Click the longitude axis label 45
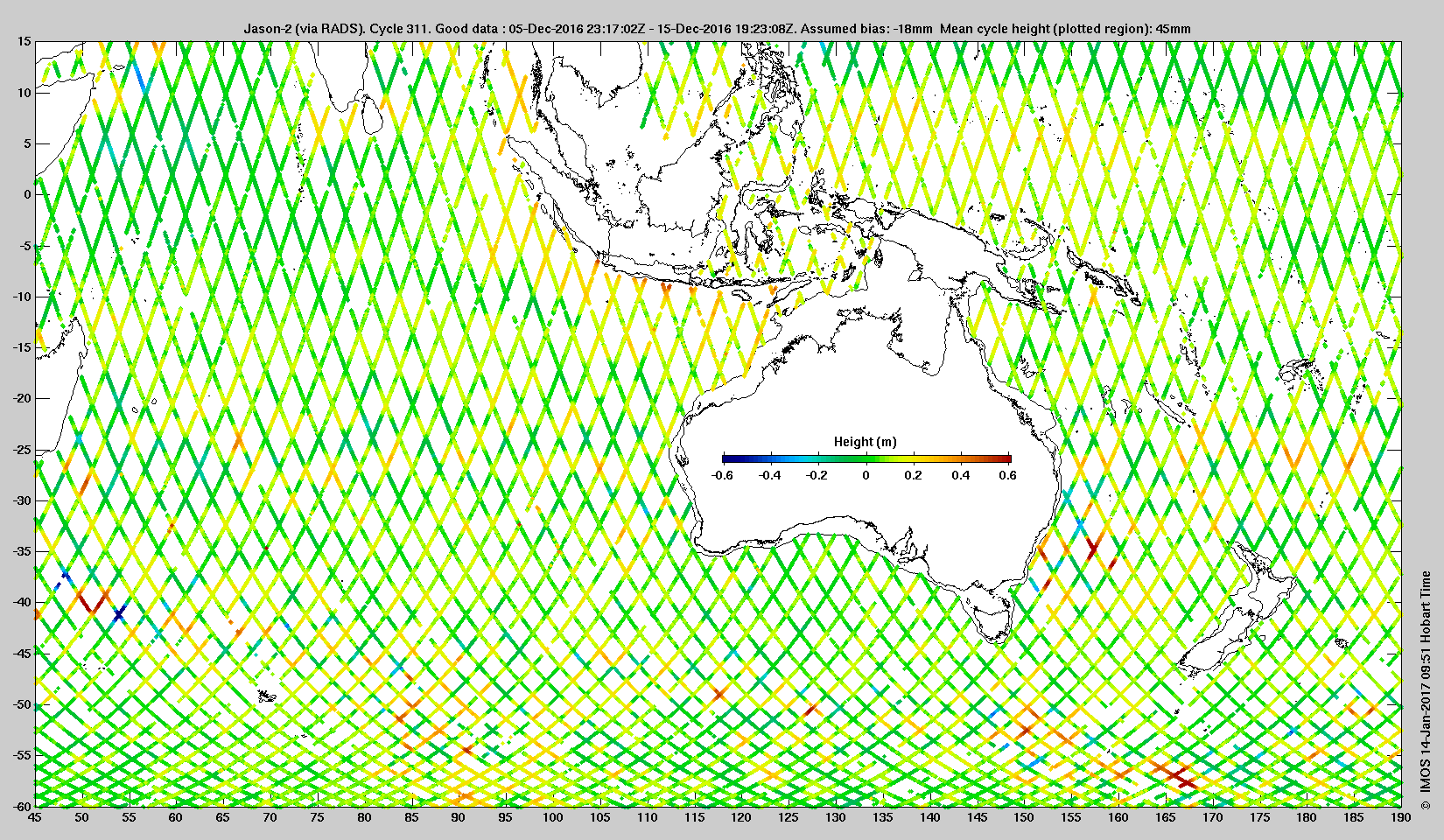 click(x=34, y=817)
